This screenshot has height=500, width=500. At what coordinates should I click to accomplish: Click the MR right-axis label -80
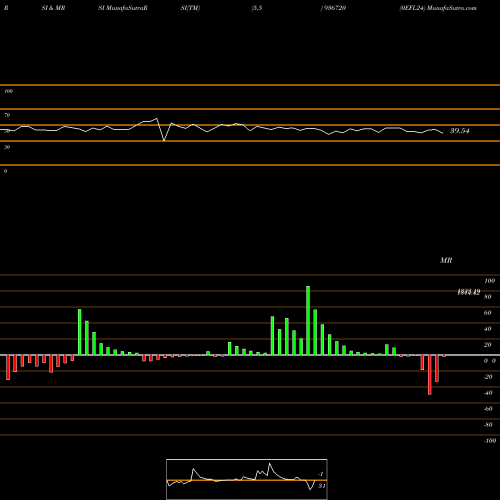click(488, 425)
